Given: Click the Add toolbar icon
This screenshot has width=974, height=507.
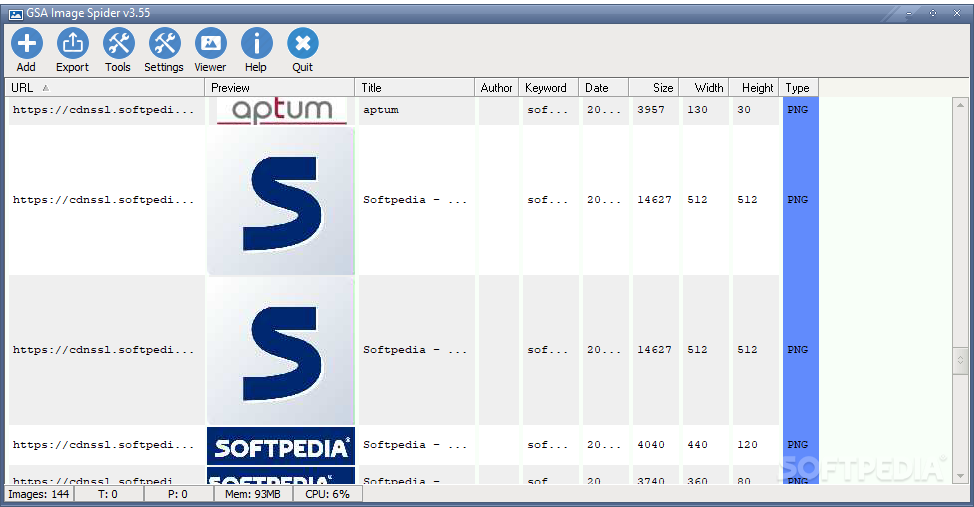Looking at the screenshot, I should [x=26, y=50].
